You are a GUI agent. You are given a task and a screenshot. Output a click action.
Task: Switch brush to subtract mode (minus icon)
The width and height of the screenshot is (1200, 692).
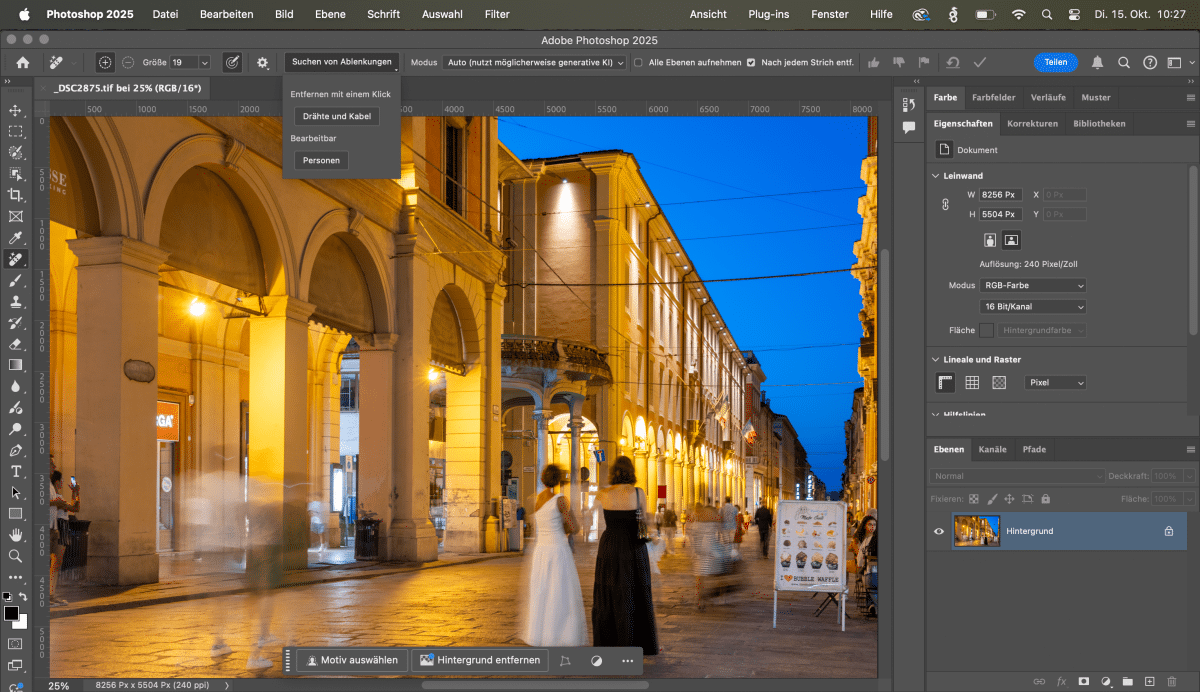[128, 62]
